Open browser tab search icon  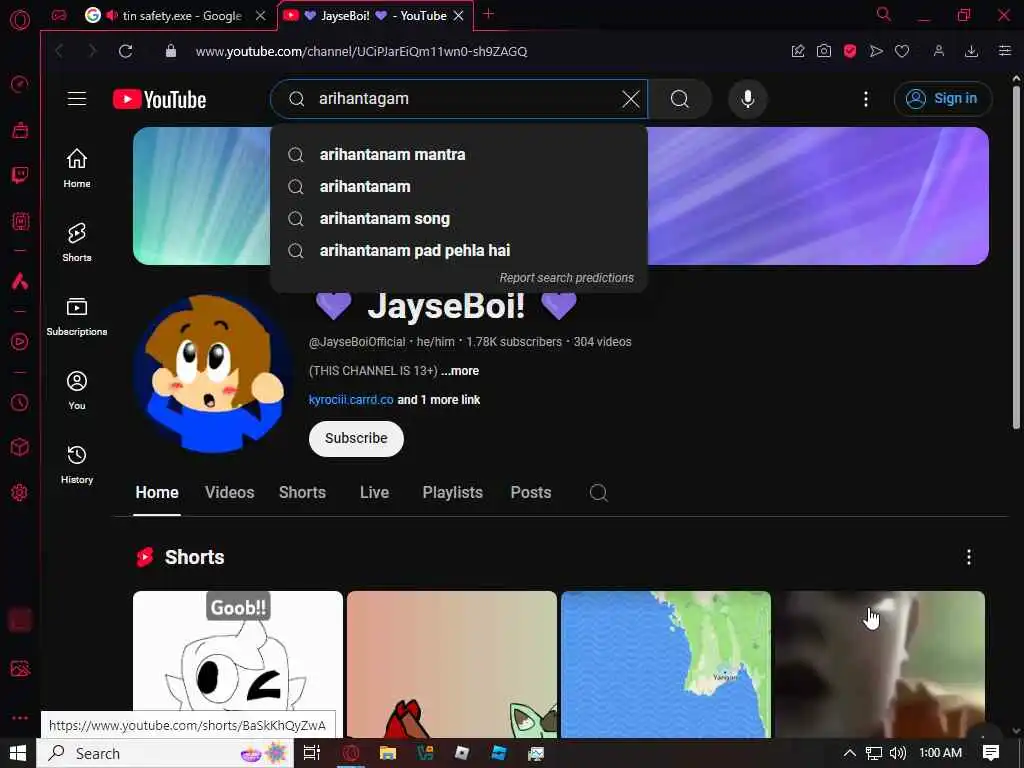[883, 14]
